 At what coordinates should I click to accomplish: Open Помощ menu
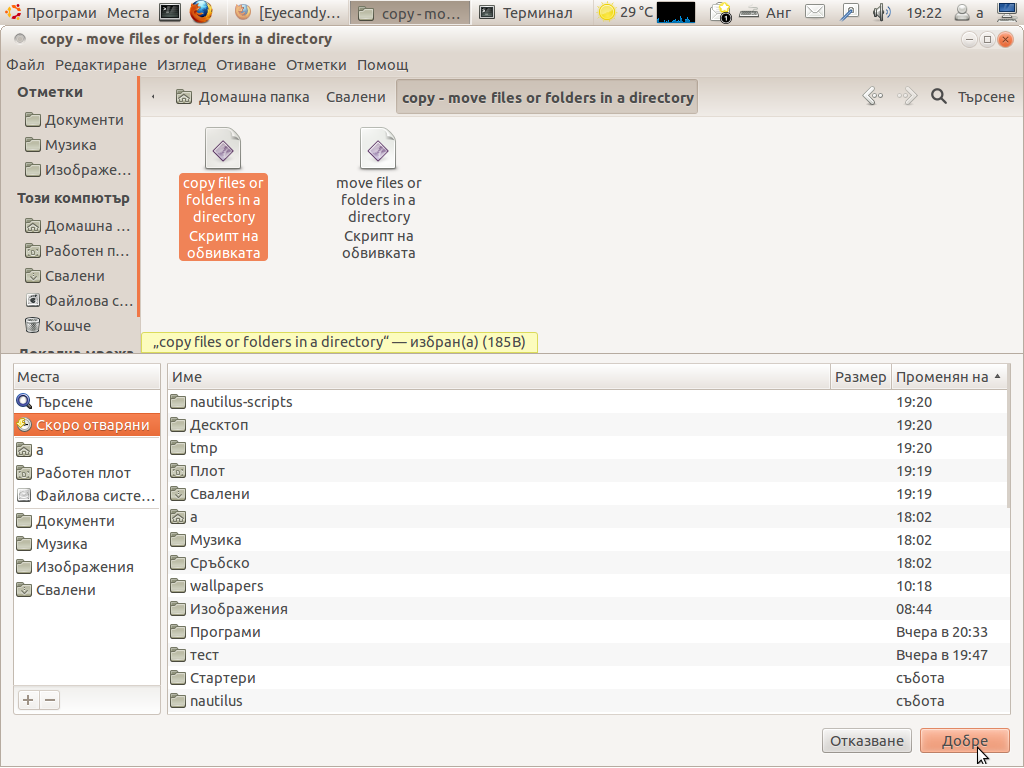[x=382, y=65]
